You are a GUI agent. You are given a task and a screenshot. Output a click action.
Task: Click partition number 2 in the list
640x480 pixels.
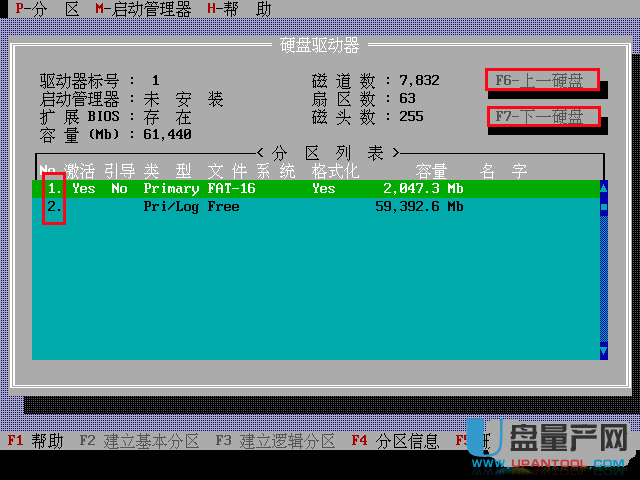coord(53,207)
